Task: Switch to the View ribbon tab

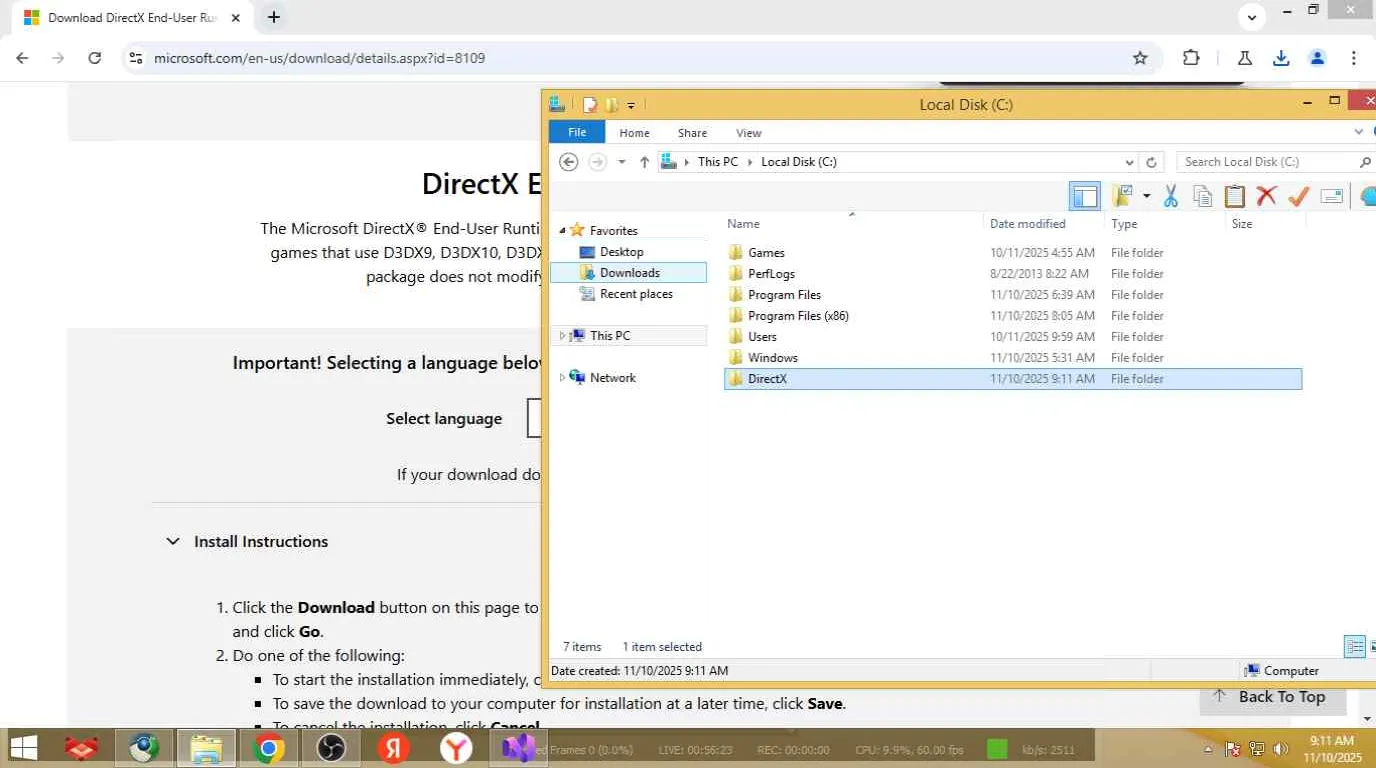Action: 749,133
